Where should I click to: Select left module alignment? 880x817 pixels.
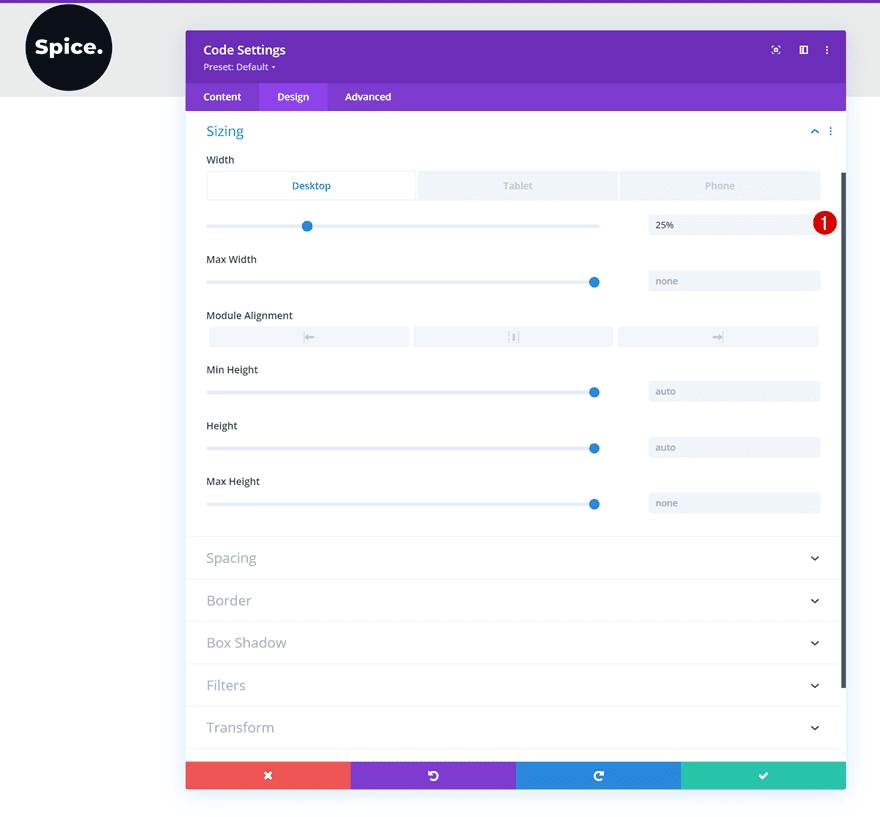click(309, 337)
